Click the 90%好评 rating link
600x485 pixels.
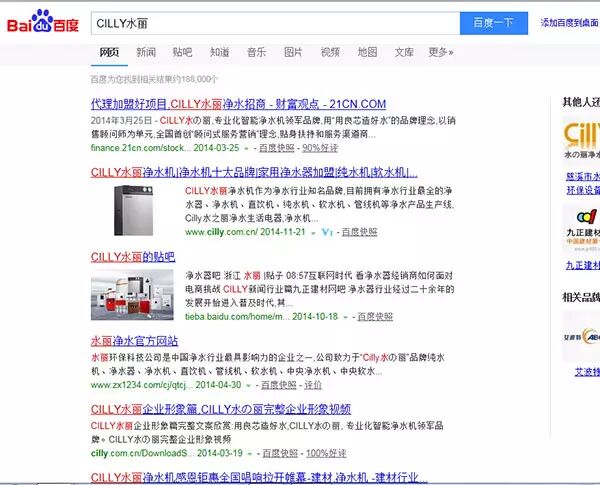320,148
